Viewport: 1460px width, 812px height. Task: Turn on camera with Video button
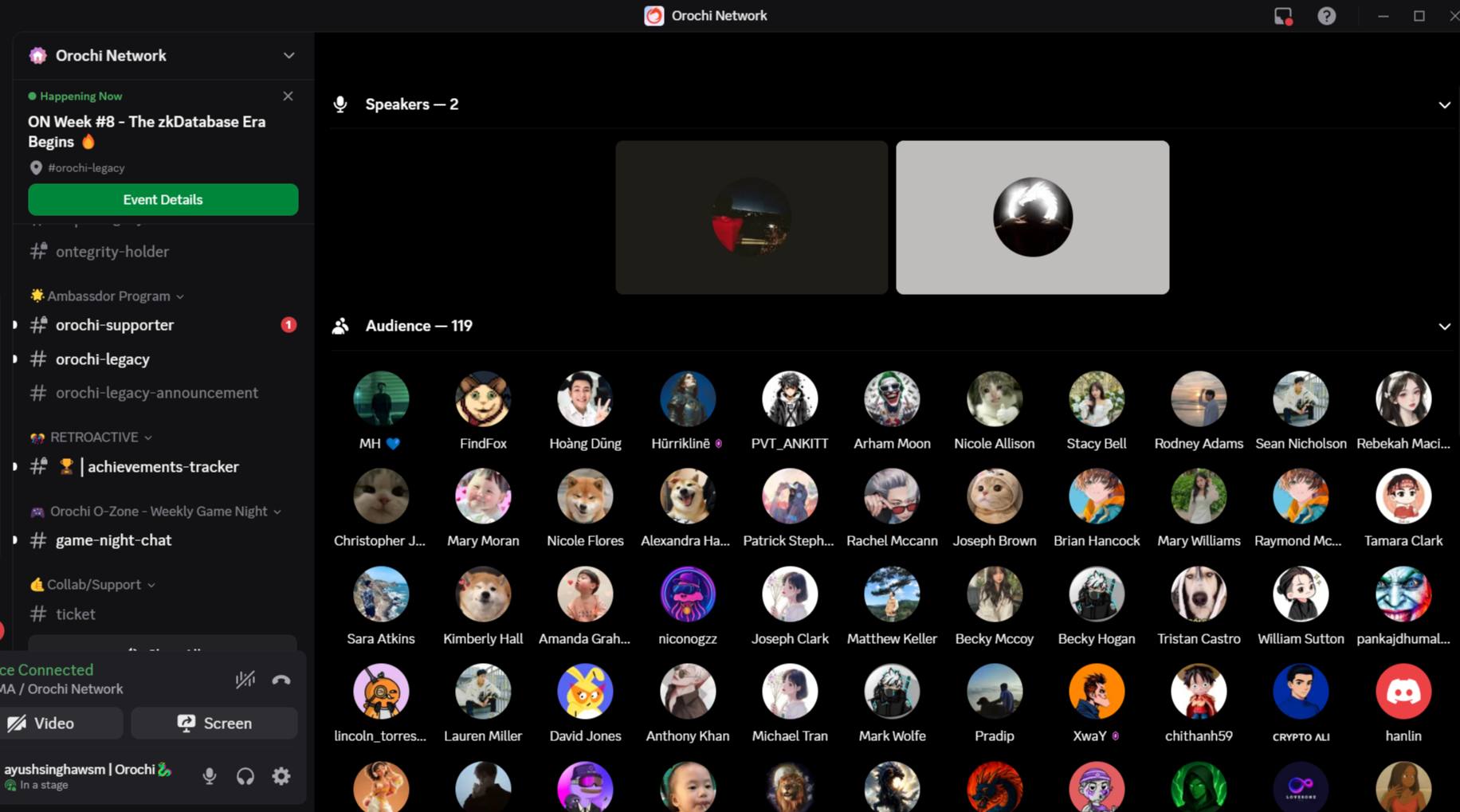pos(61,723)
